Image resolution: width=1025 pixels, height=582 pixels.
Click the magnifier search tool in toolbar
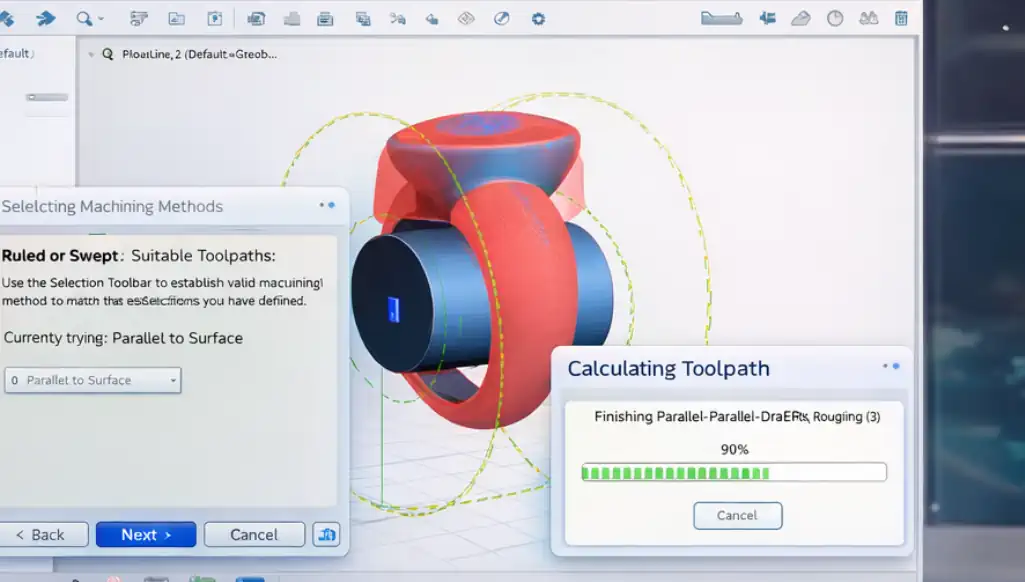(x=84, y=18)
